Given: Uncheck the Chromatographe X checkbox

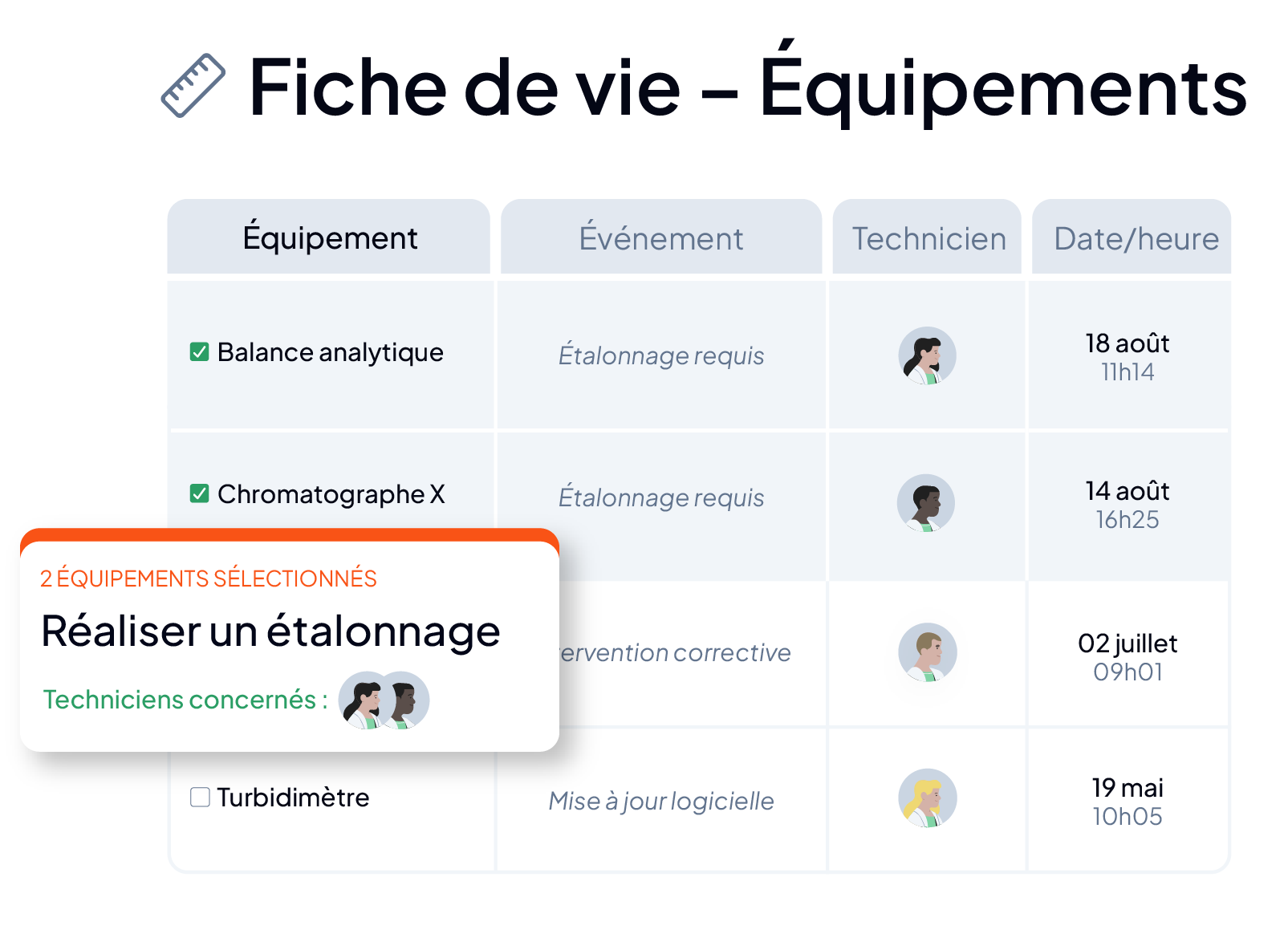Looking at the screenshot, I should 199,493.
